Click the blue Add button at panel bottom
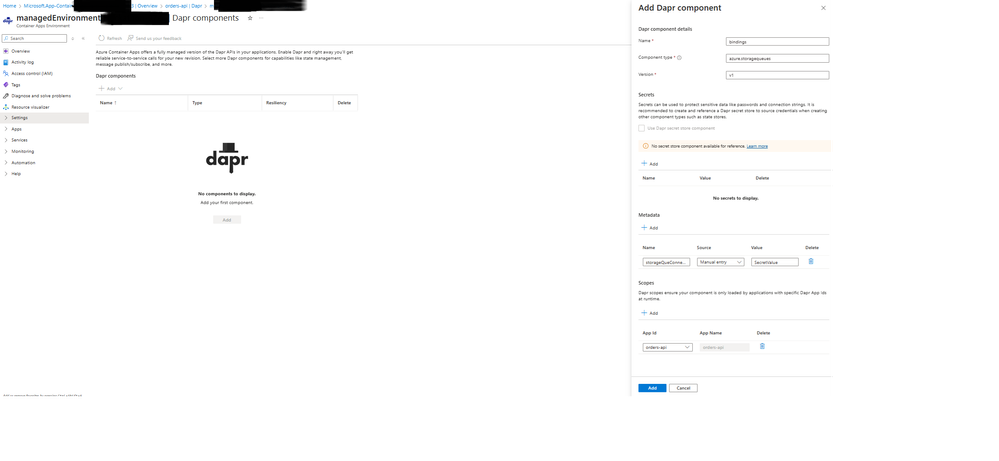Viewport: 999px width, 461px height. click(652, 388)
